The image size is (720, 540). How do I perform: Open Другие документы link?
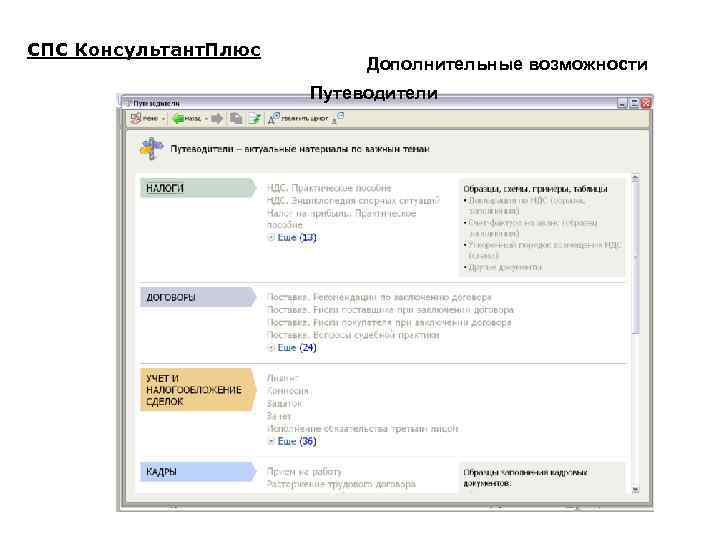505,267
